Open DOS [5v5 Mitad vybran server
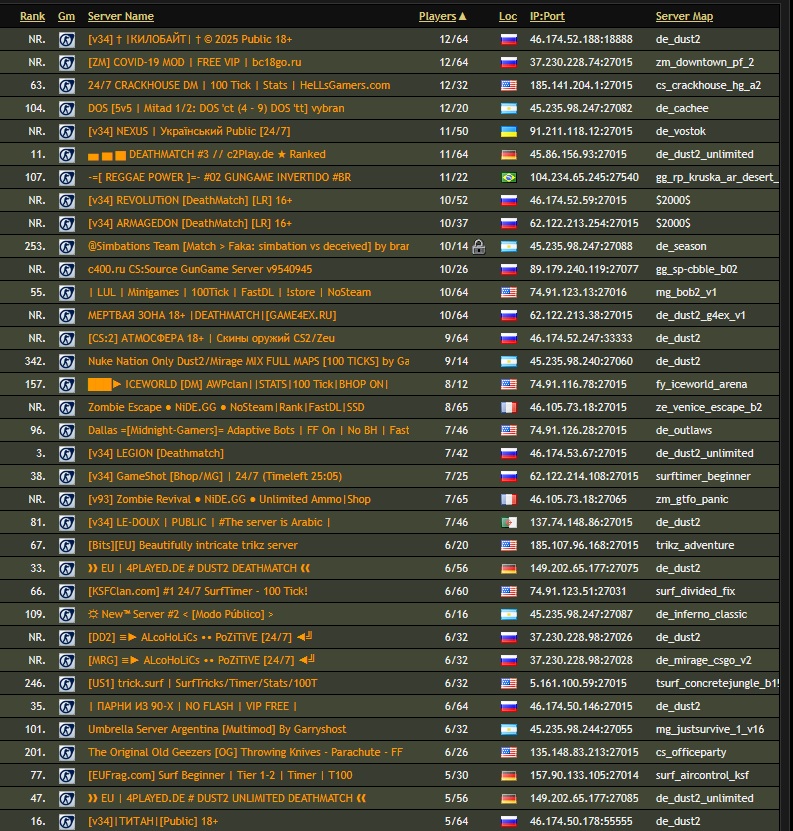 click(216, 108)
